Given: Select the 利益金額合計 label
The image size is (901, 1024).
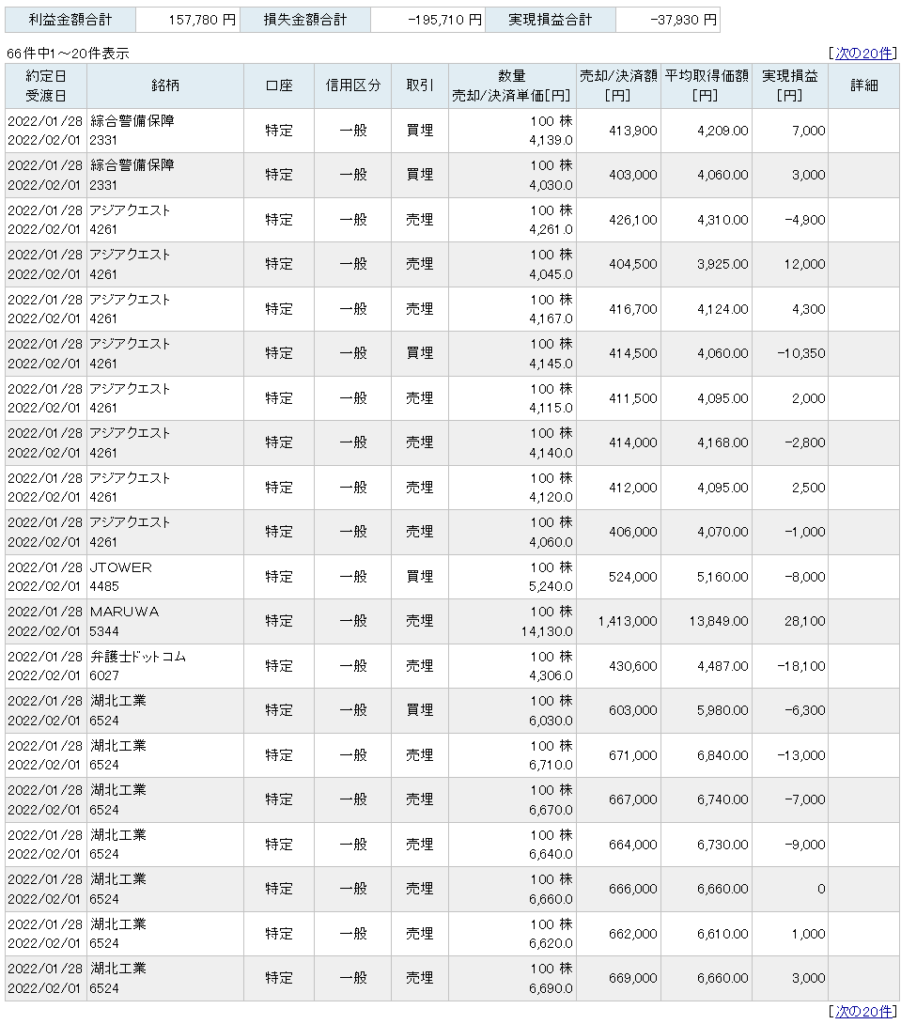Looking at the screenshot, I should [x=70, y=20].
